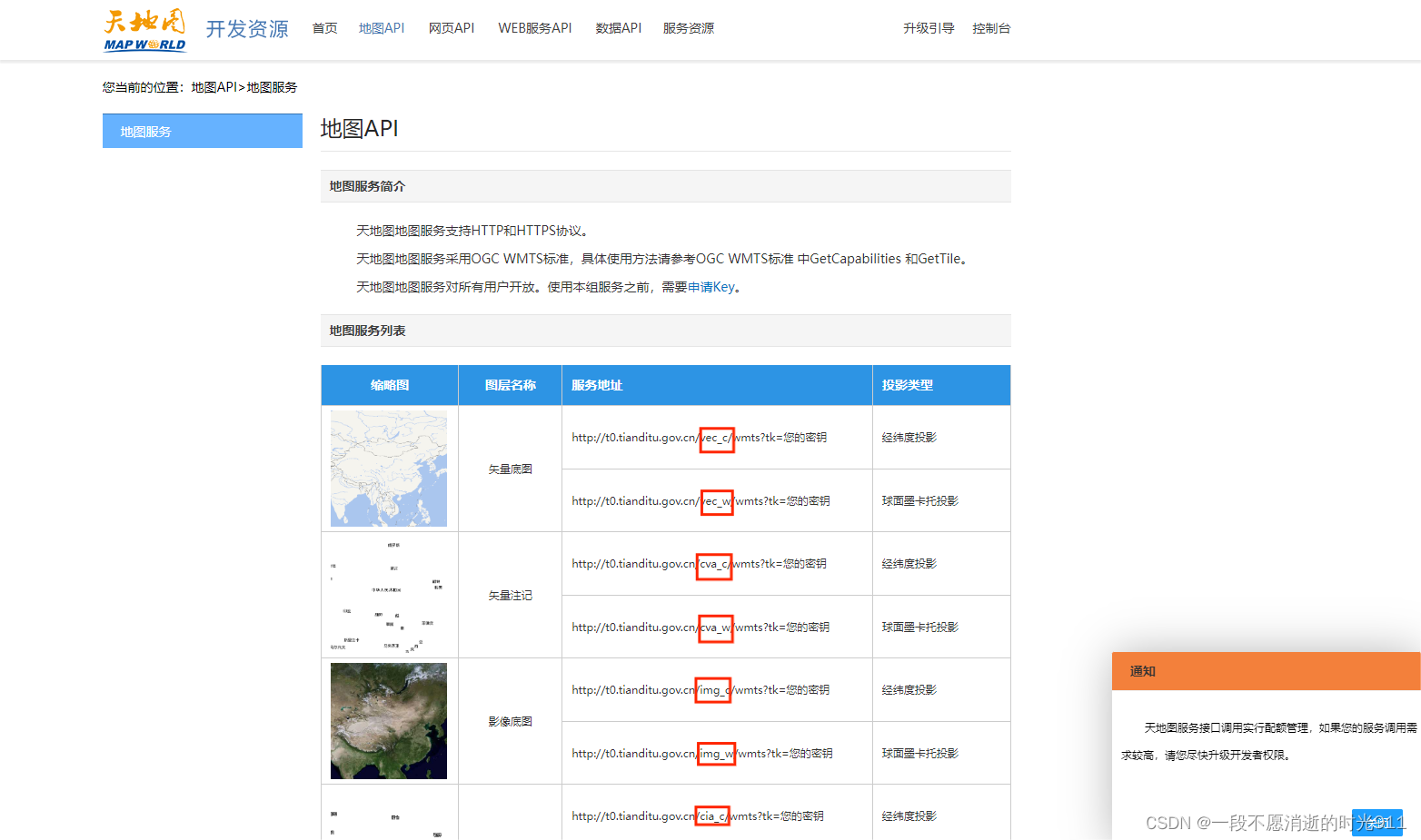Viewport: 1421px width, 840px height.
Task: Open the WEB服务API menu
Action: pyautogui.click(x=534, y=28)
